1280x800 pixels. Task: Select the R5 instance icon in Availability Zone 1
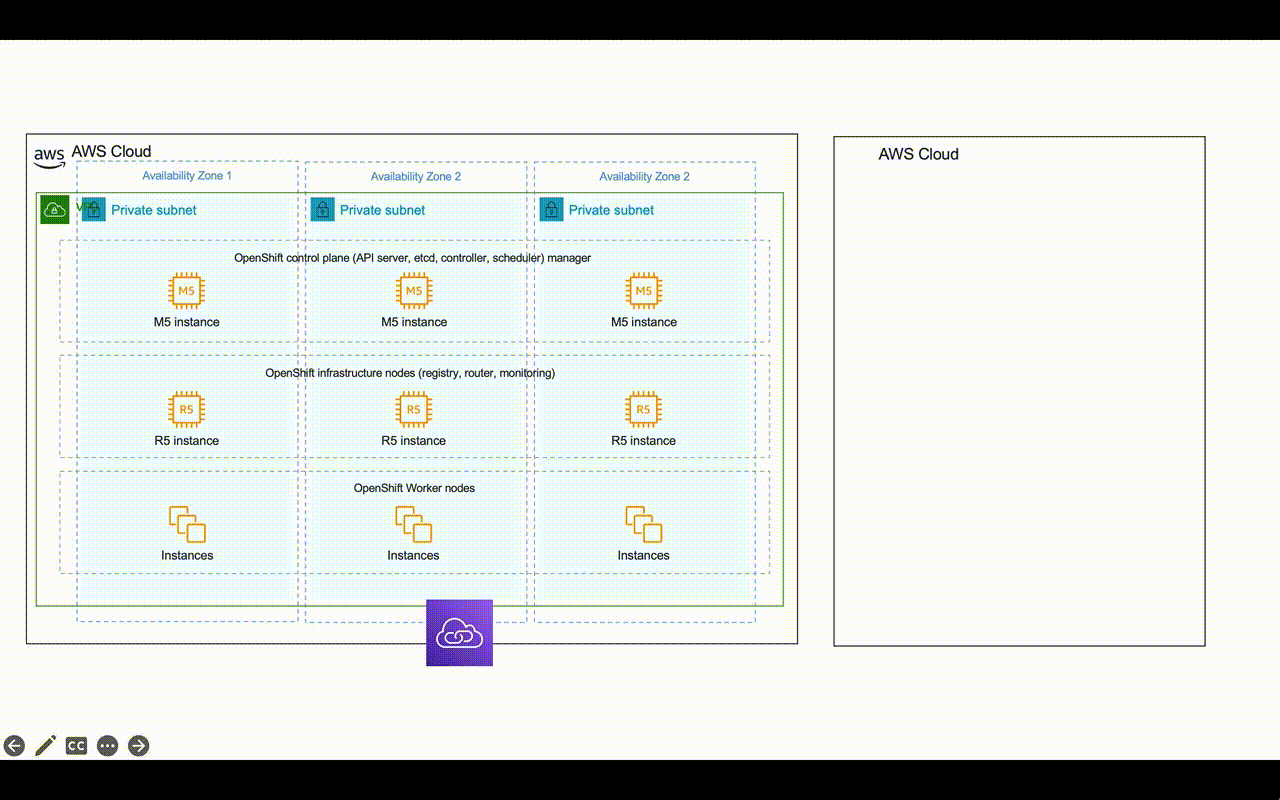click(x=186, y=409)
